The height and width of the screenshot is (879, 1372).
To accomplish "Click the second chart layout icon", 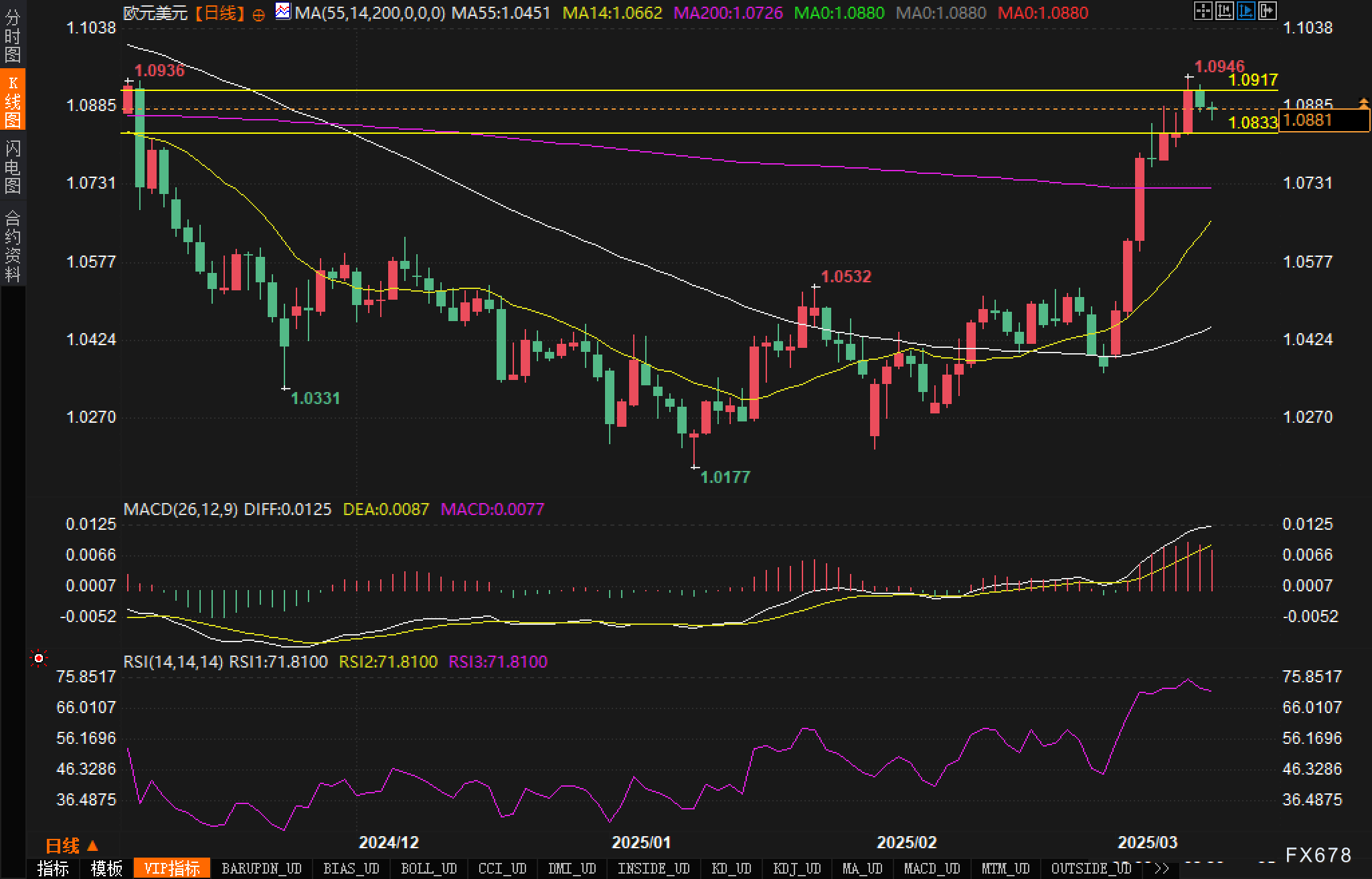I will click(x=1224, y=11).
